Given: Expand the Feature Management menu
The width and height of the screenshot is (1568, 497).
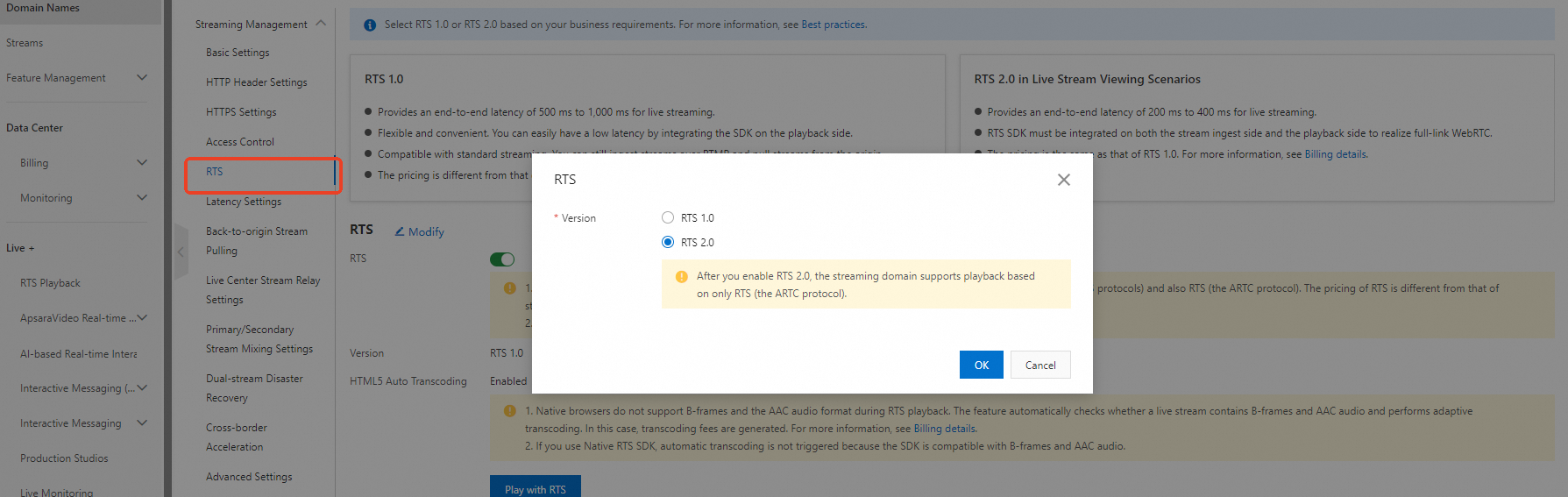Looking at the screenshot, I should click(x=142, y=77).
